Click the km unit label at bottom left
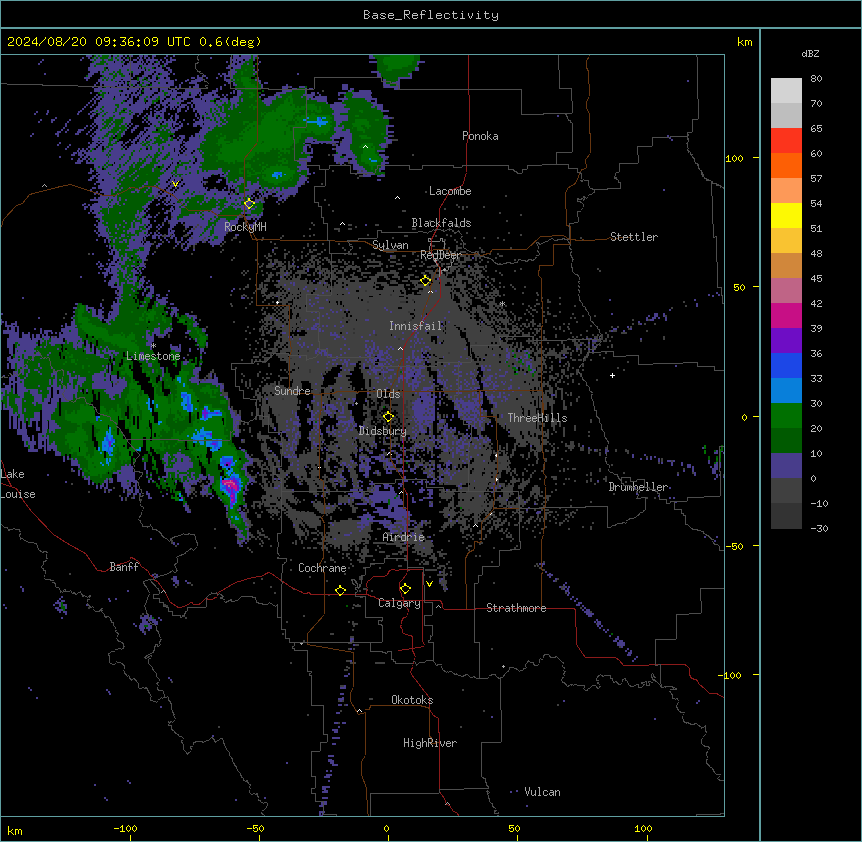The height and width of the screenshot is (842, 862). (15, 831)
